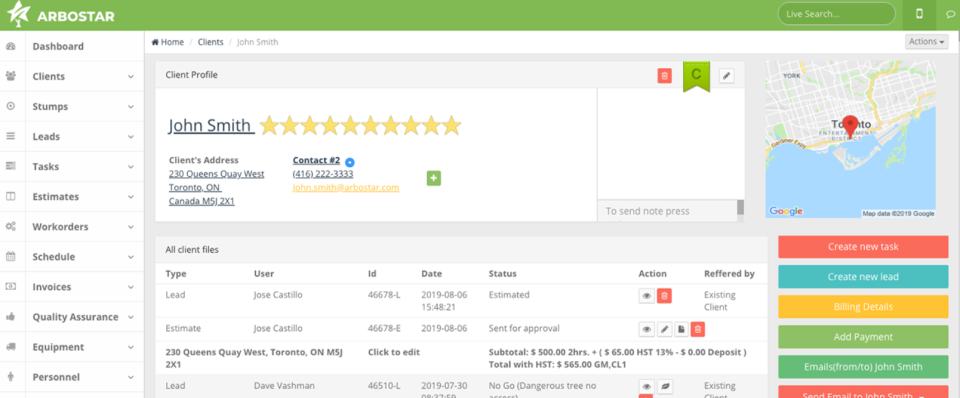The width and height of the screenshot is (960, 398).
Task: Open the chat bubble icon in header
Action: pyautogui.click(x=950, y=15)
